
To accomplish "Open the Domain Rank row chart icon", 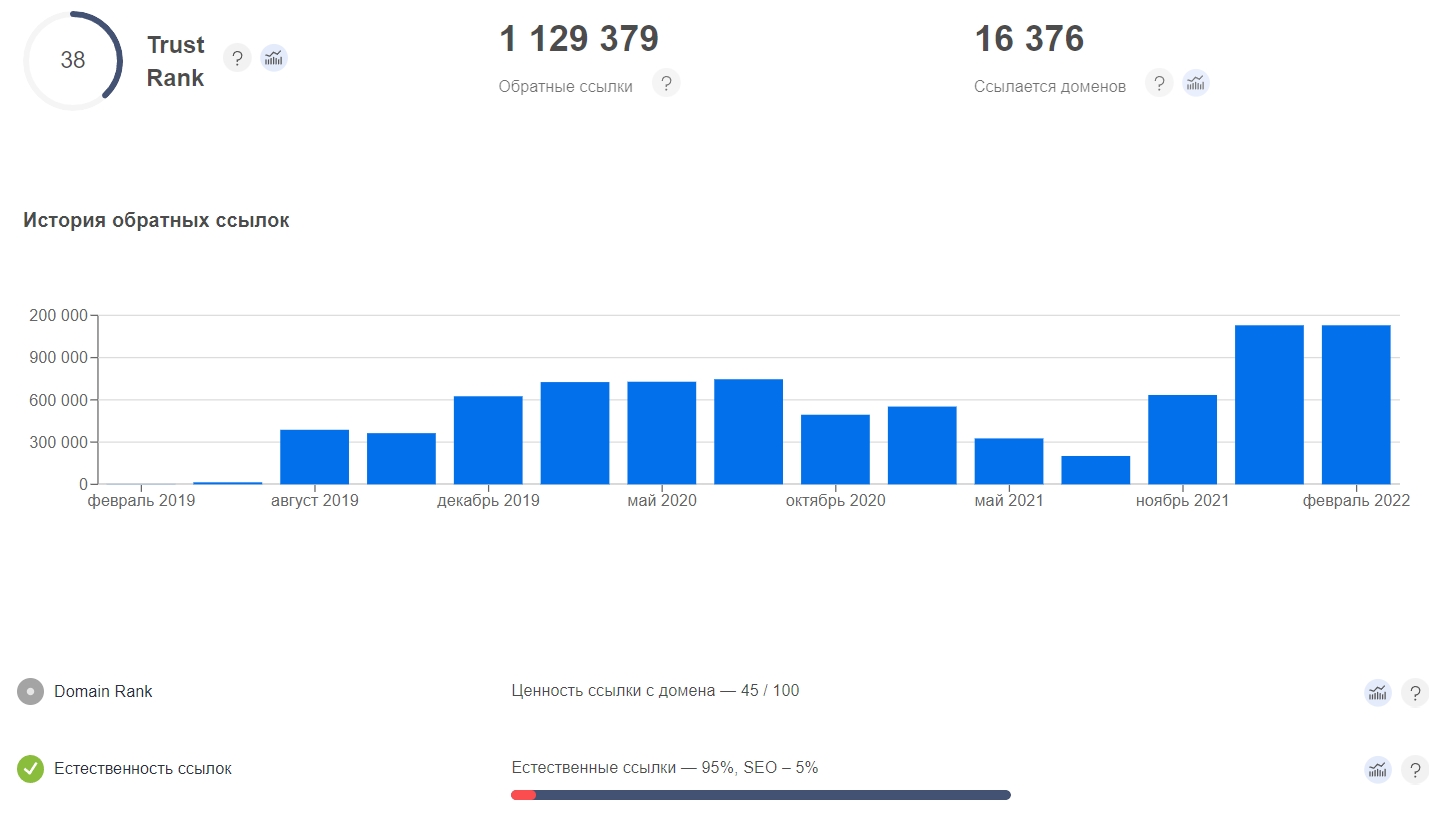I will pyautogui.click(x=1378, y=692).
